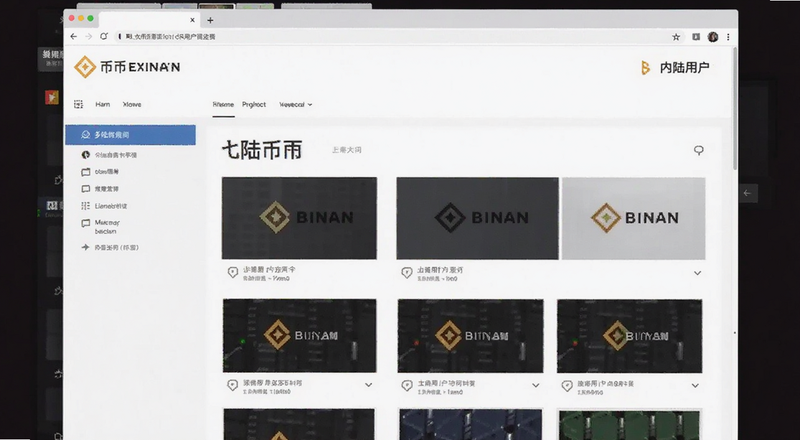Select the underlined Rheme tab
800x440 pixels.
tap(223, 104)
